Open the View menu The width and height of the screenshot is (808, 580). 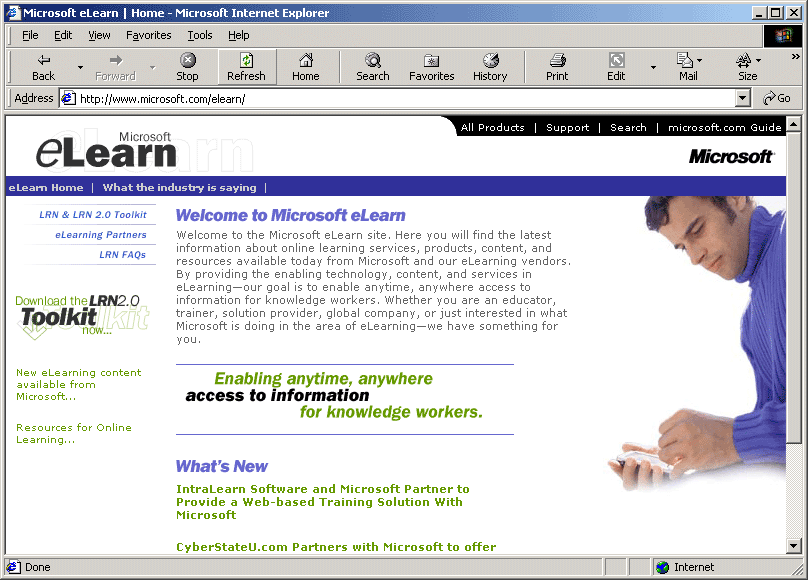coord(99,35)
